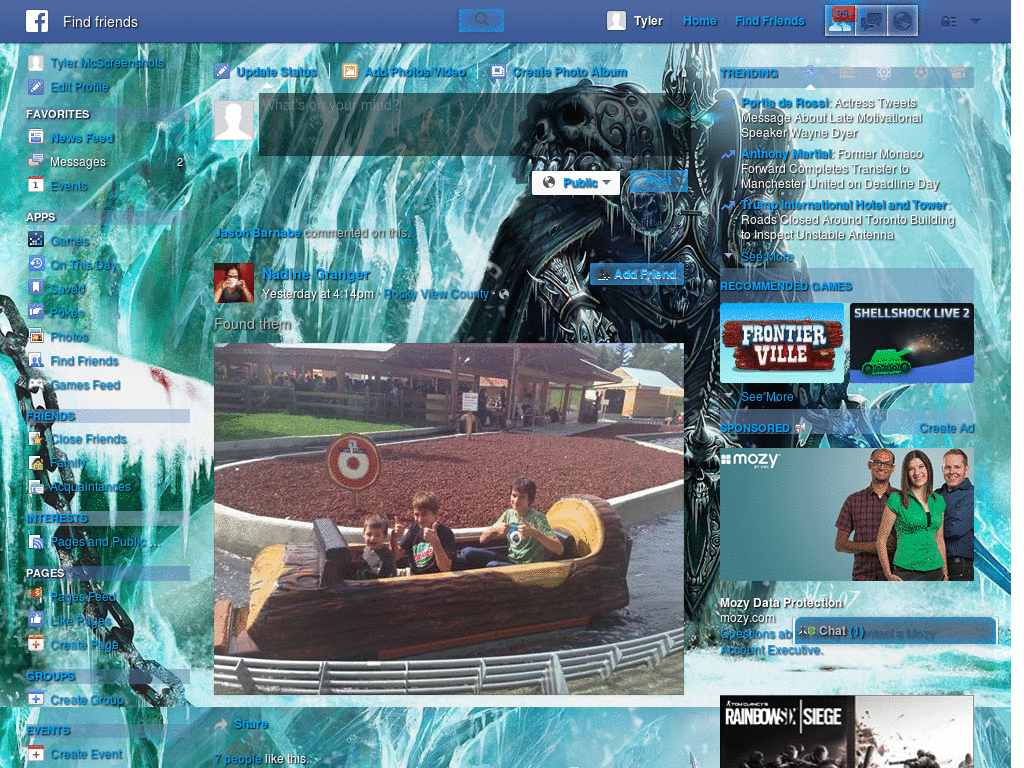Open the notifications globe icon
Viewport: 1024px width, 768px height.
[902, 20]
